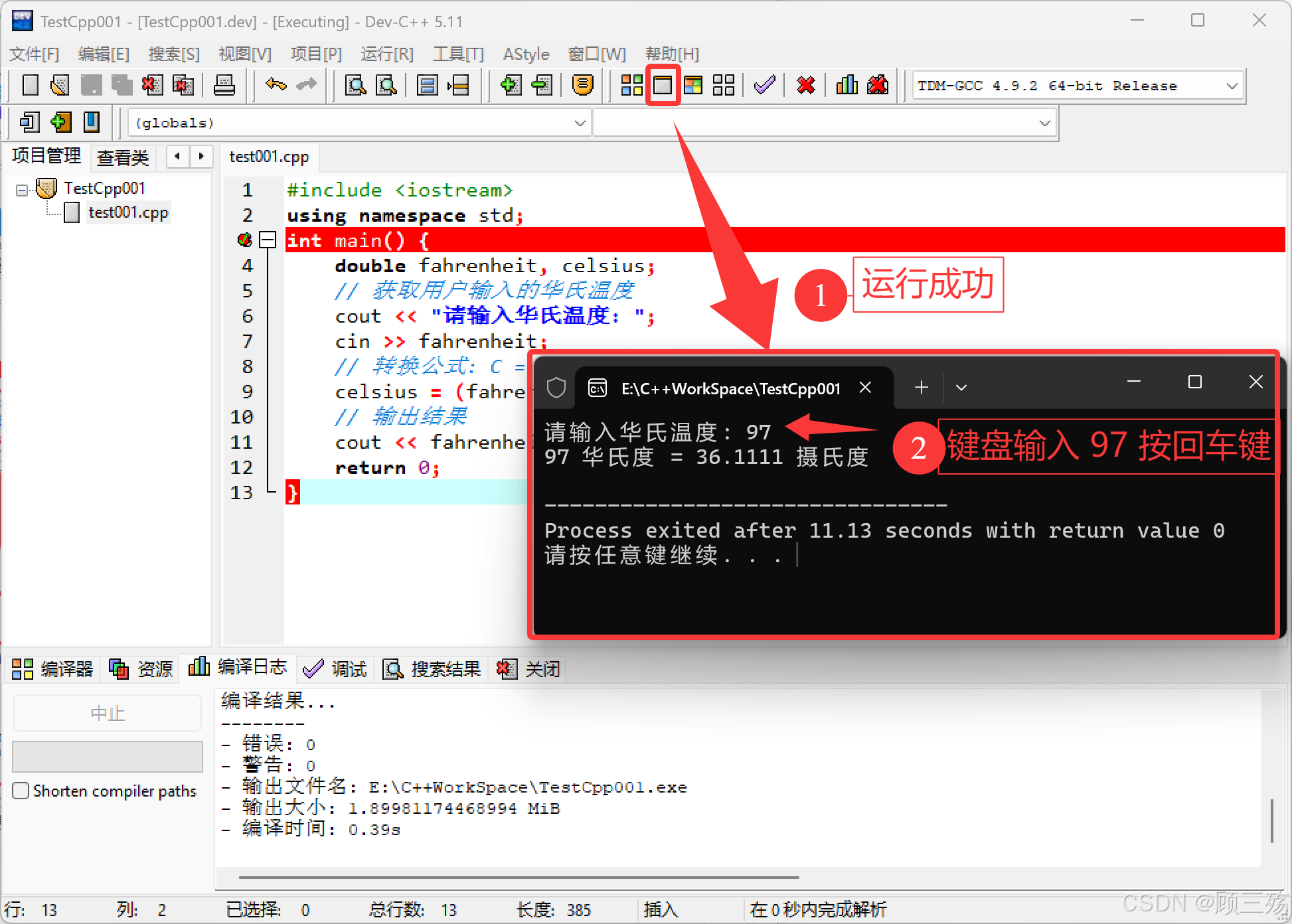This screenshot has height=924, width=1292.
Task: Click the red X stop execution icon
Action: tap(806, 85)
